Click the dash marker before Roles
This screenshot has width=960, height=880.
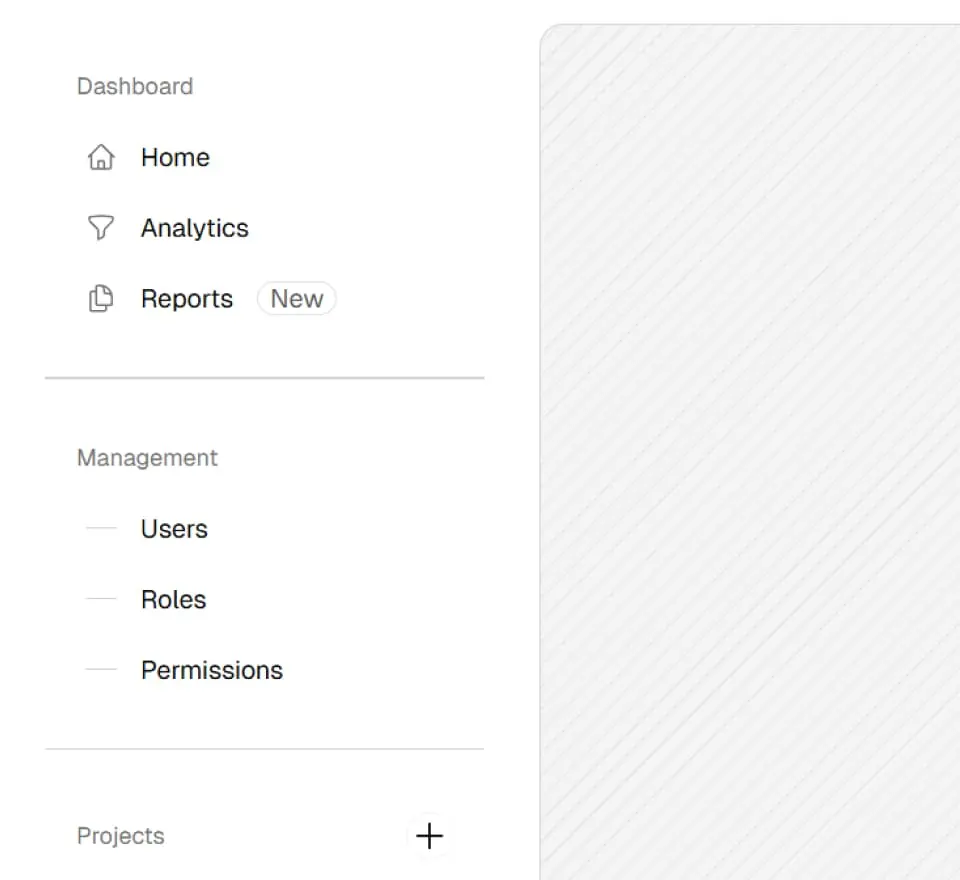click(x=101, y=599)
